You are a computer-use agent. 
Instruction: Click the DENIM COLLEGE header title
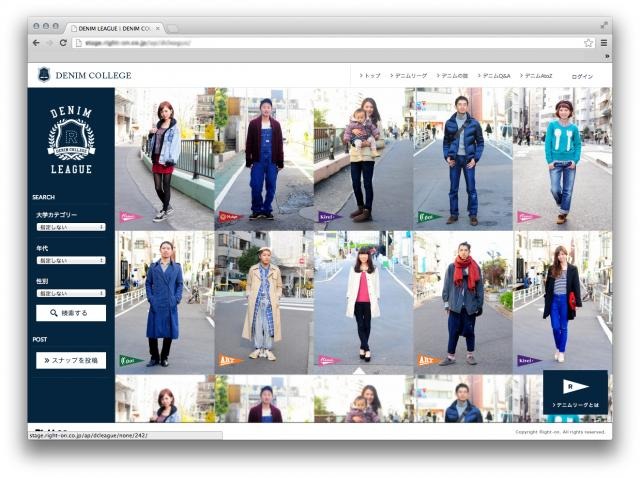(93, 76)
